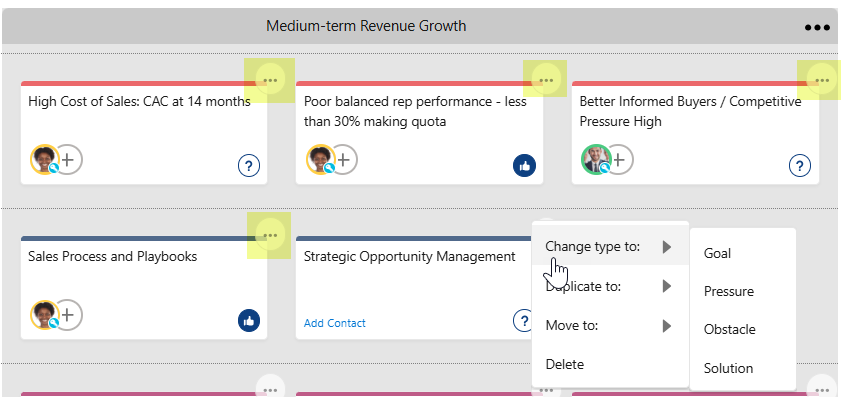The image size is (846, 397).
Task: Expand the Change type to submenu
Action: pyautogui.click(x=610, y=247)
